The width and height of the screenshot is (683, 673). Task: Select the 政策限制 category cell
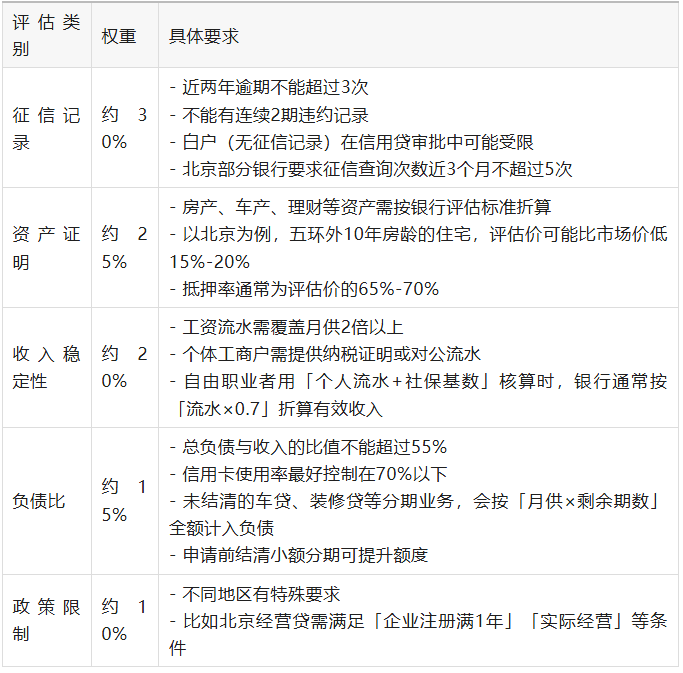pyautogui.click(x=46, y=620)
